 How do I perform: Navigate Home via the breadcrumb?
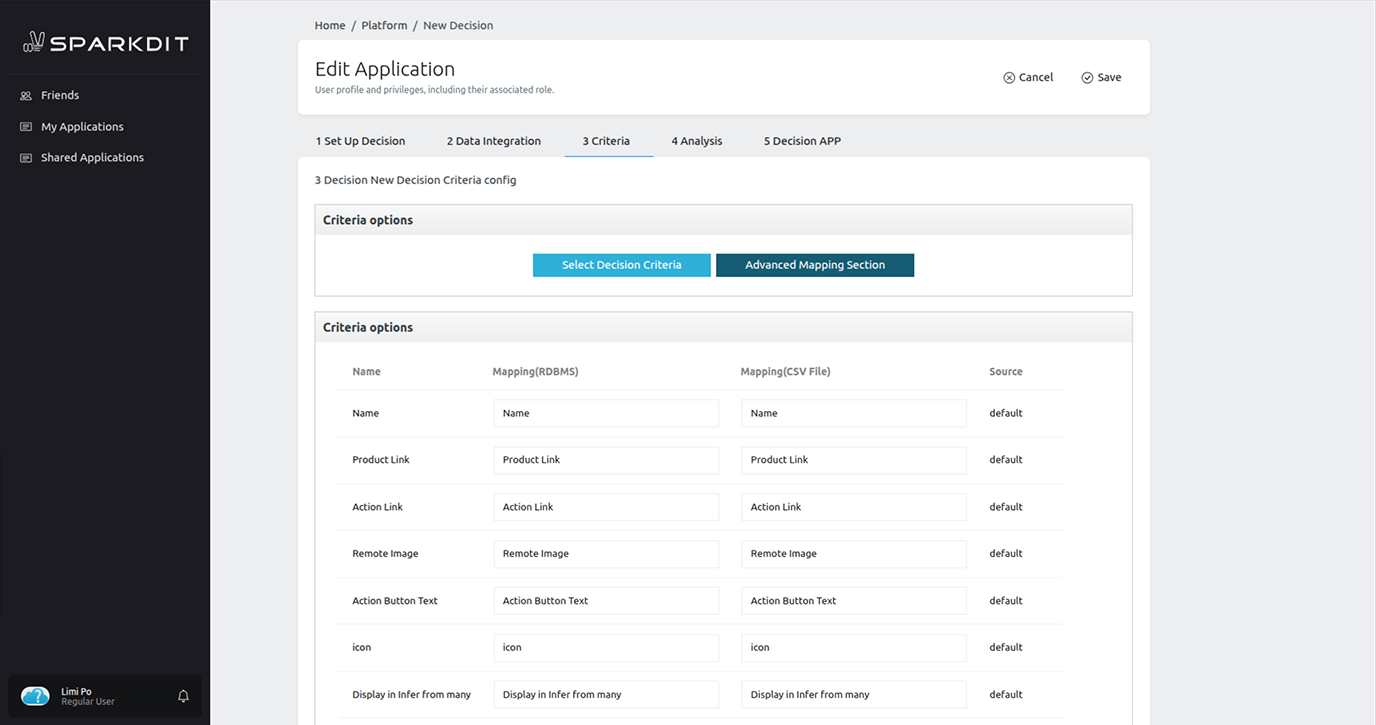pyautogui.click(x=329, y=25)
